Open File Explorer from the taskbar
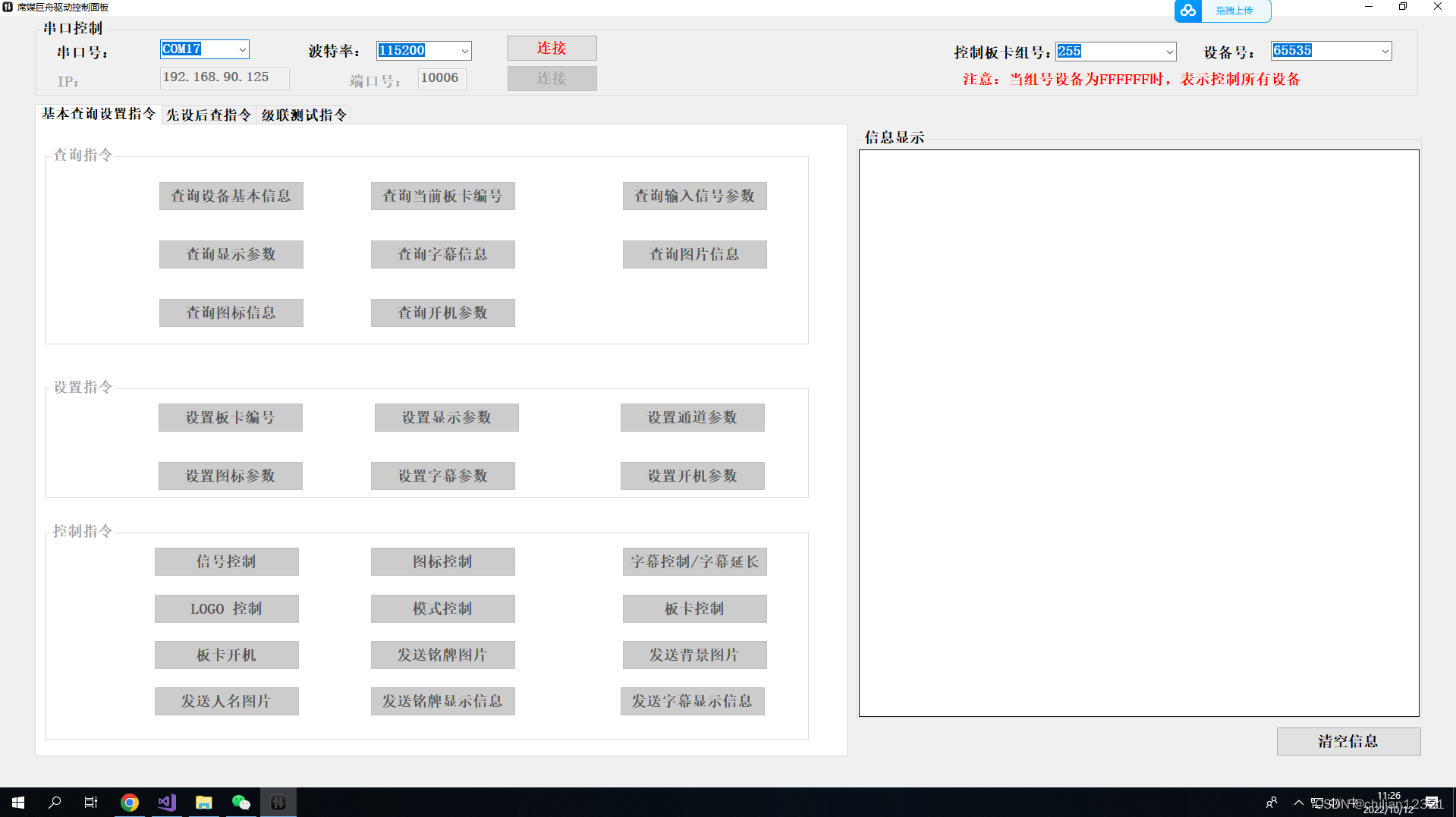The image size is (1456, 817). point(204,803)
